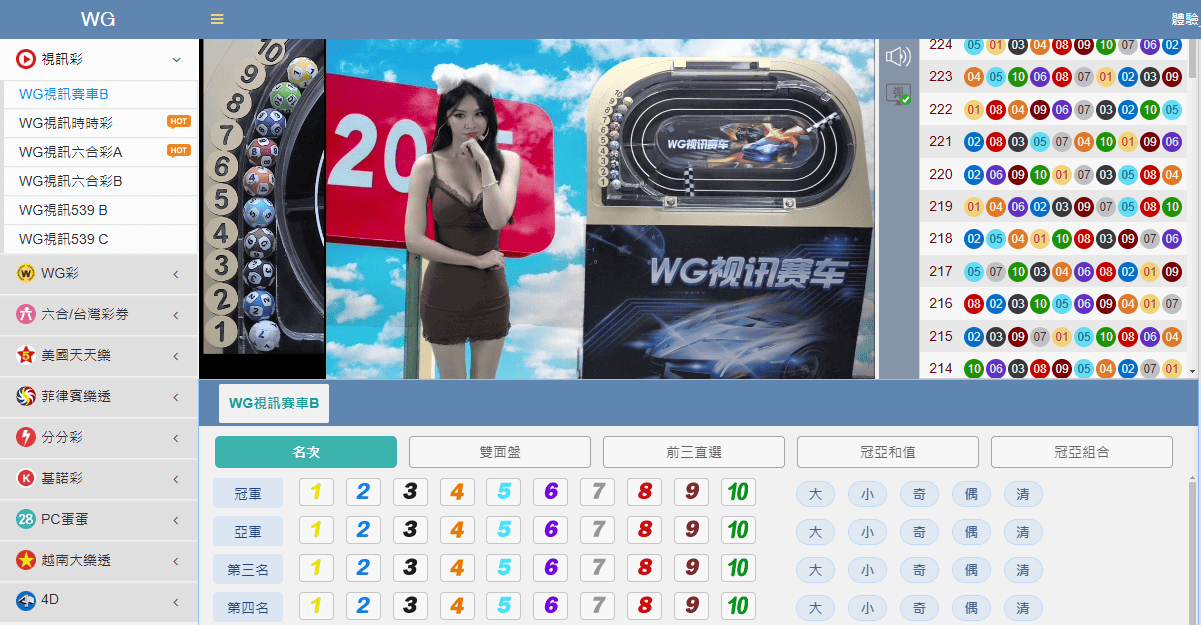Image resolution: width=1201 pixels, height=625 pixels.
Task: Collapse the 視訊彩 sidebar section
Action: 176,60
